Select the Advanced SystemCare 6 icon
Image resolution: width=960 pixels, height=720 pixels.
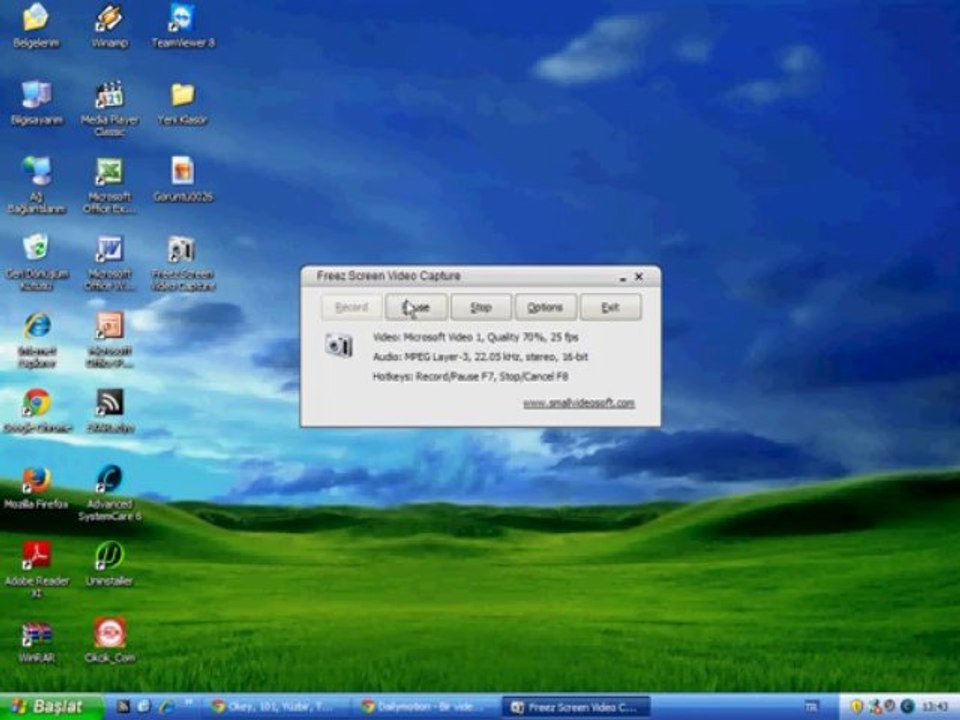point(110,493)
